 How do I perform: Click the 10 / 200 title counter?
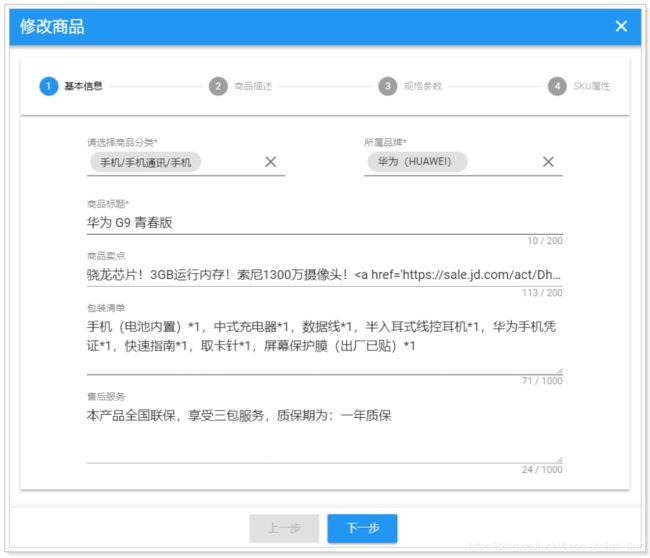[545, 241]
